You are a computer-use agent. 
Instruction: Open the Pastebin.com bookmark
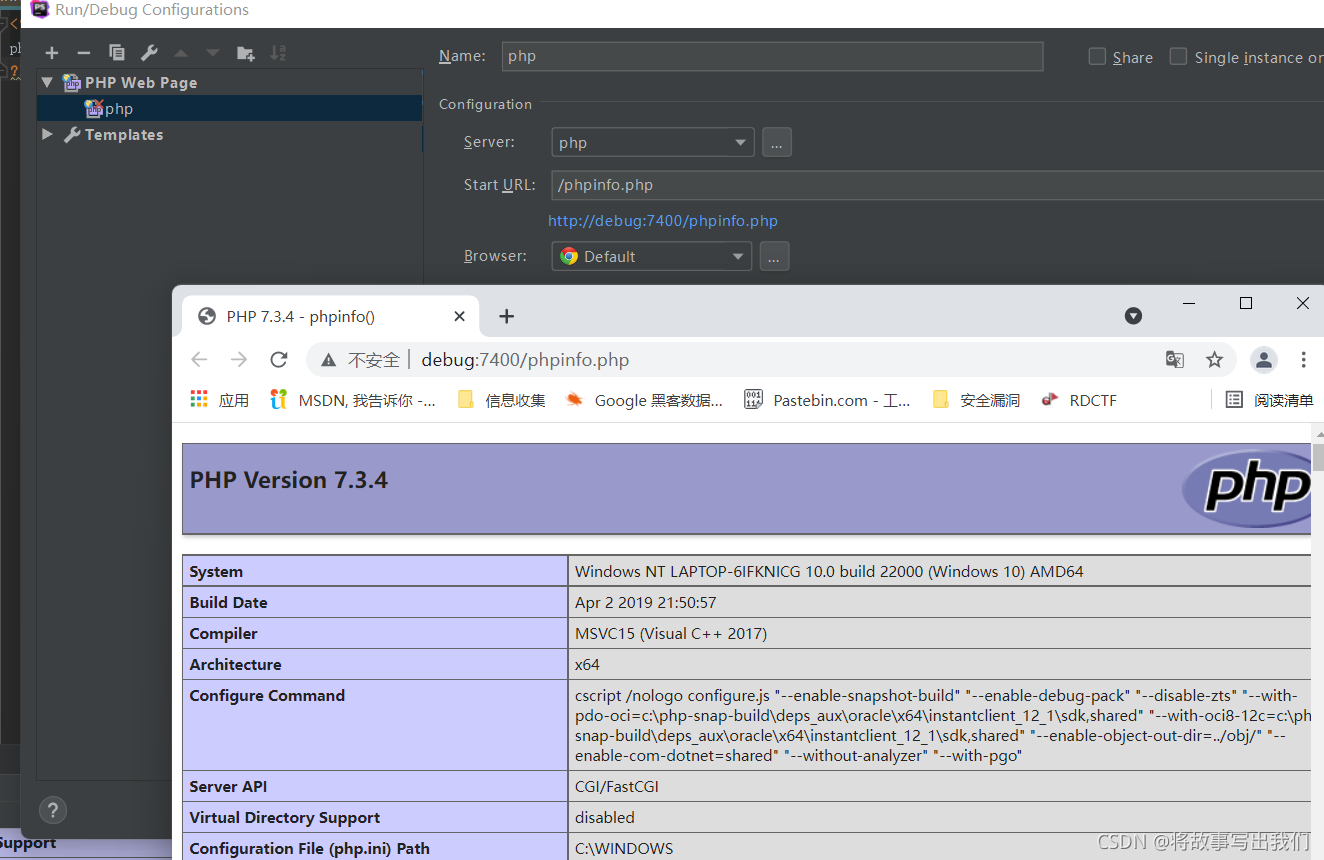[827, 400]
